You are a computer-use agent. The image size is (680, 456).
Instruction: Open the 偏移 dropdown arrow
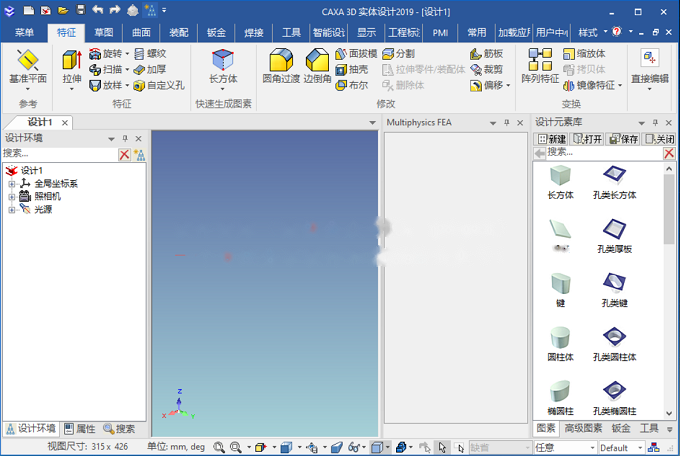tap(508, 85)
